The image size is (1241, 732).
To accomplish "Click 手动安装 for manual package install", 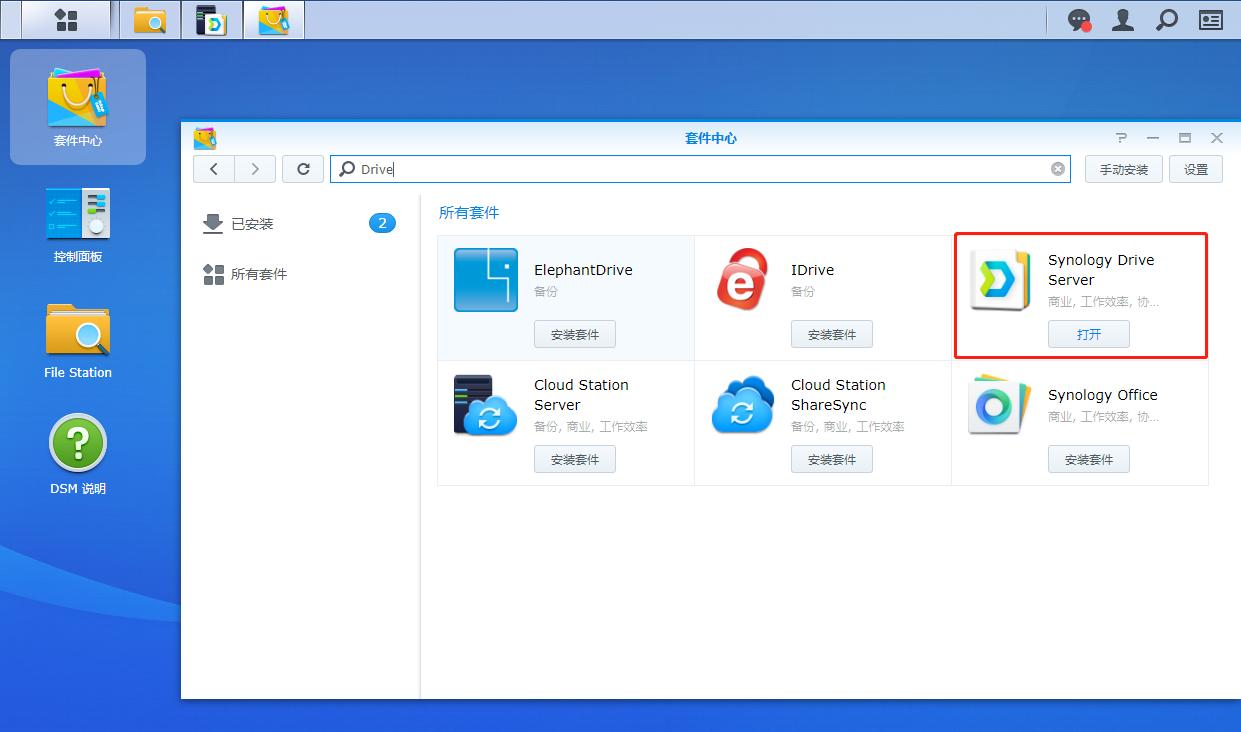I will 1123,168.
